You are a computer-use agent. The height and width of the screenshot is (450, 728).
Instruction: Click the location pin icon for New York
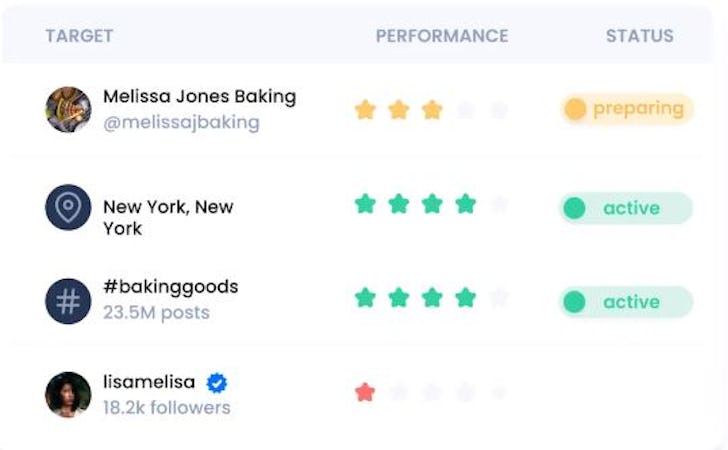click(x=68, y=208)
